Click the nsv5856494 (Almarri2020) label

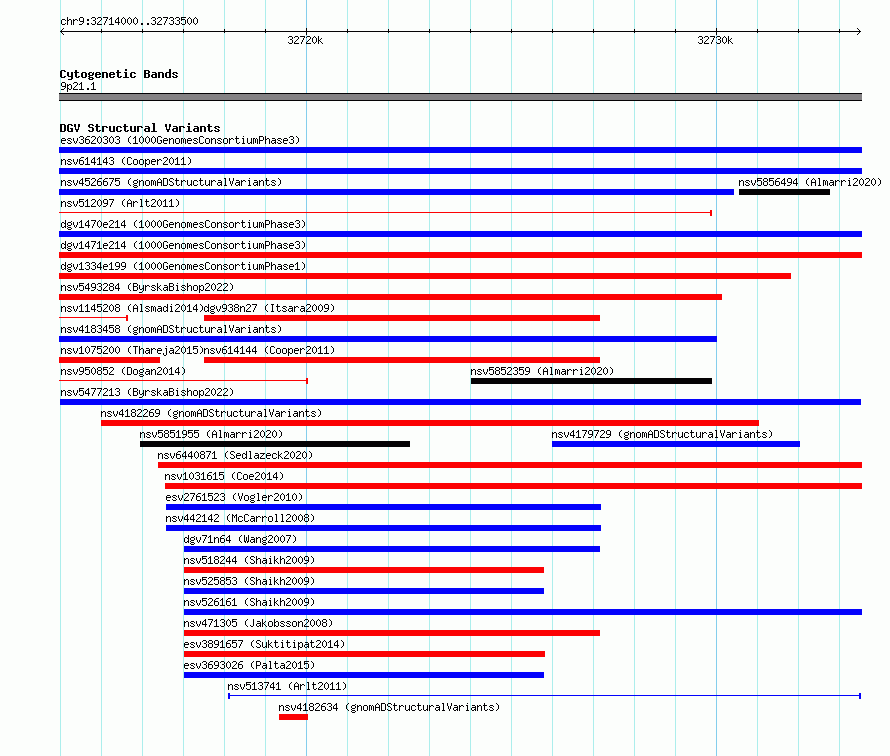810,182
